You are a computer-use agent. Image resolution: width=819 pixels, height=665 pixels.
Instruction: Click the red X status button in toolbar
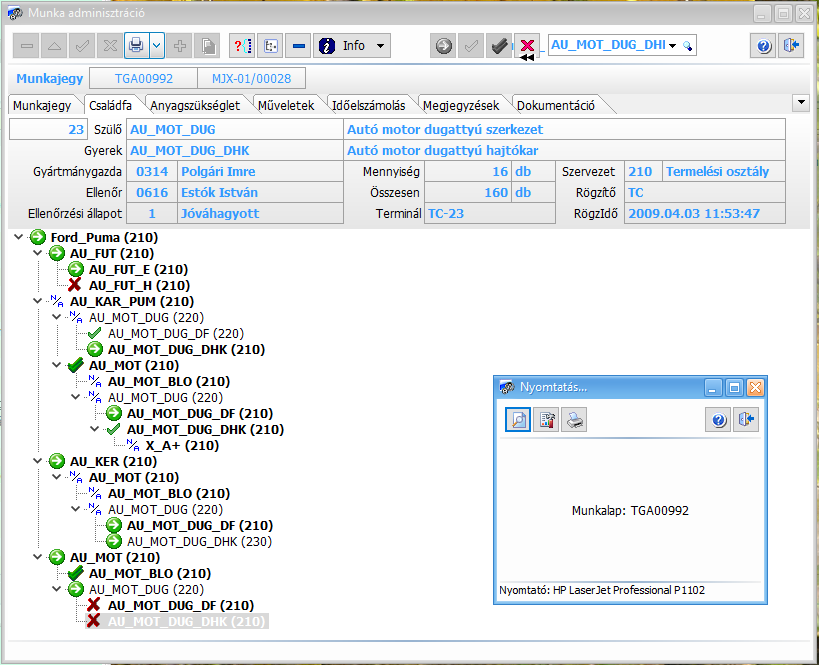(527, 46)
